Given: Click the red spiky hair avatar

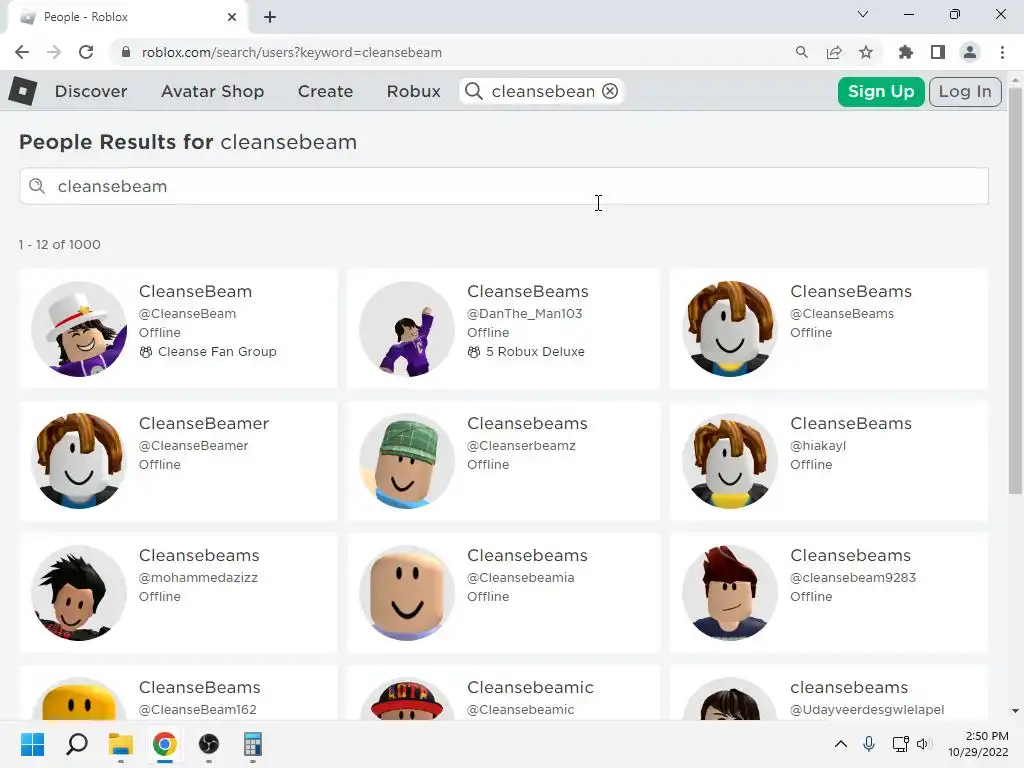Looking at the screenshot, I should coord(730,593).
